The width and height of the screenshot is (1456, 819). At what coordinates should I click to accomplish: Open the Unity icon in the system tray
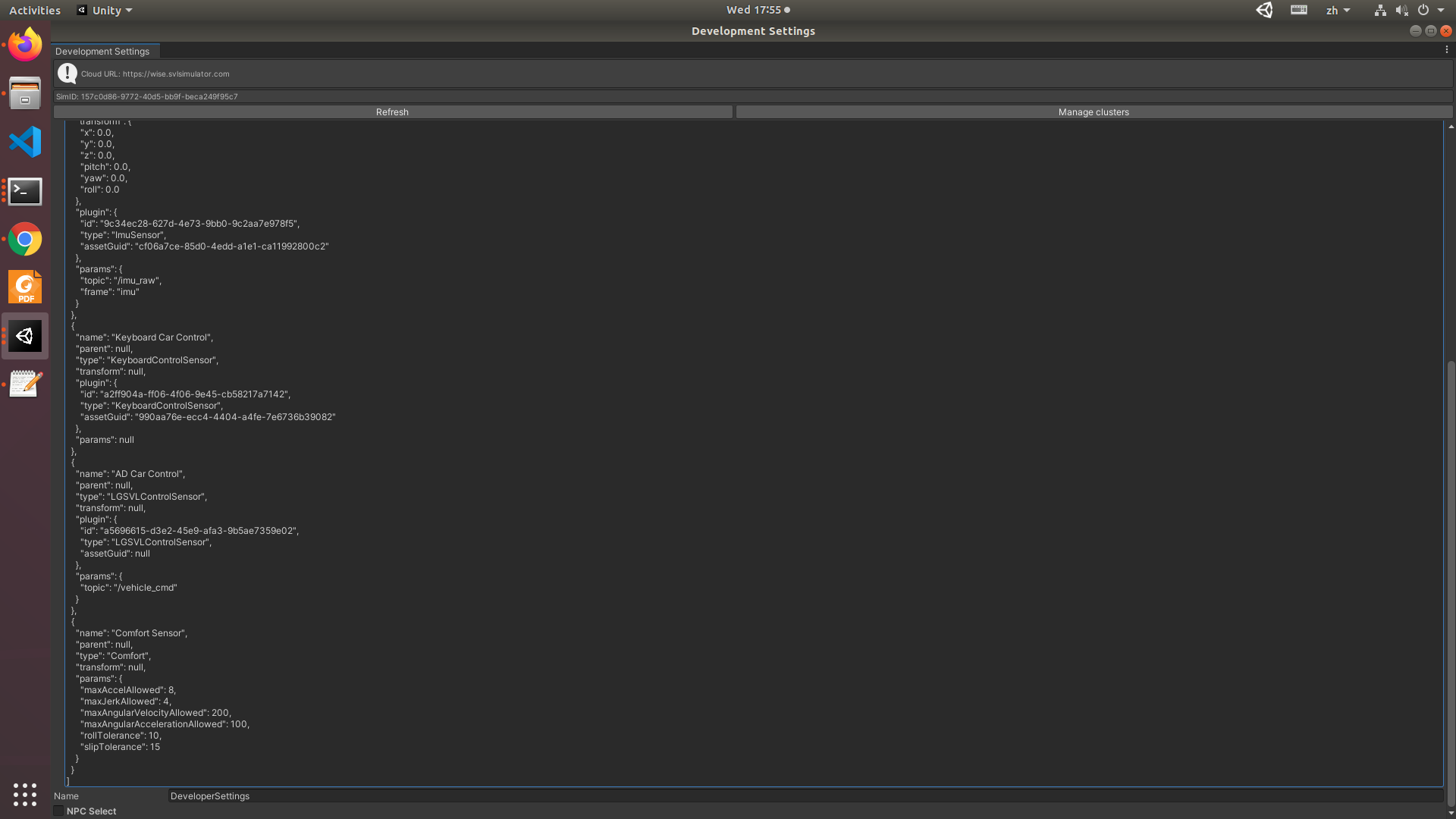pos(1263,10)
